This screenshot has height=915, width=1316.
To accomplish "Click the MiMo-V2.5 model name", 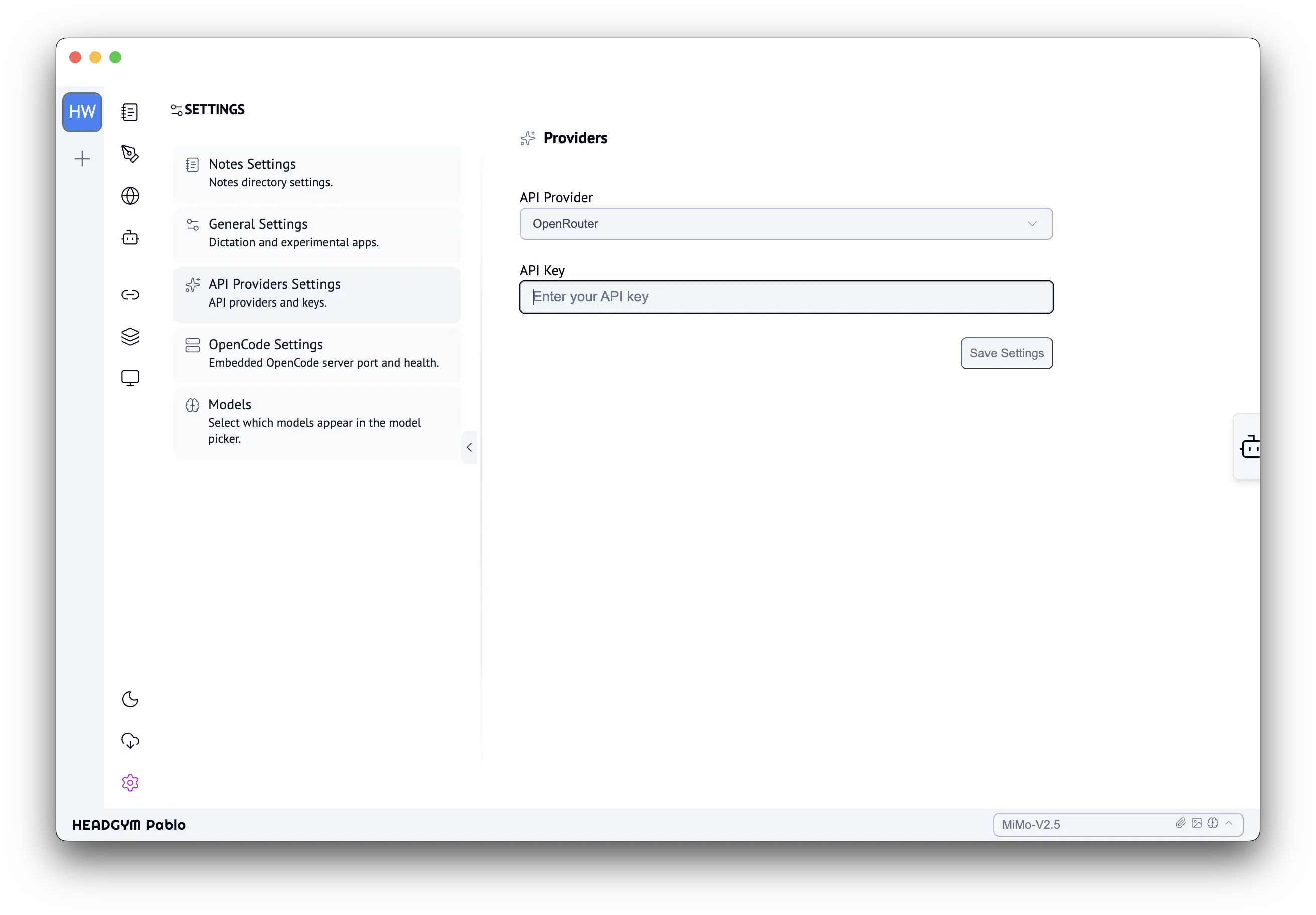I will click(1031, 824).
